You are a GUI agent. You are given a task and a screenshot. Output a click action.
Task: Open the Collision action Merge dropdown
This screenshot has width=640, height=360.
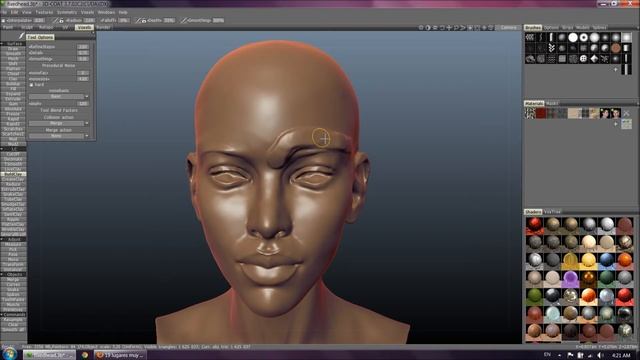[59, 123]
